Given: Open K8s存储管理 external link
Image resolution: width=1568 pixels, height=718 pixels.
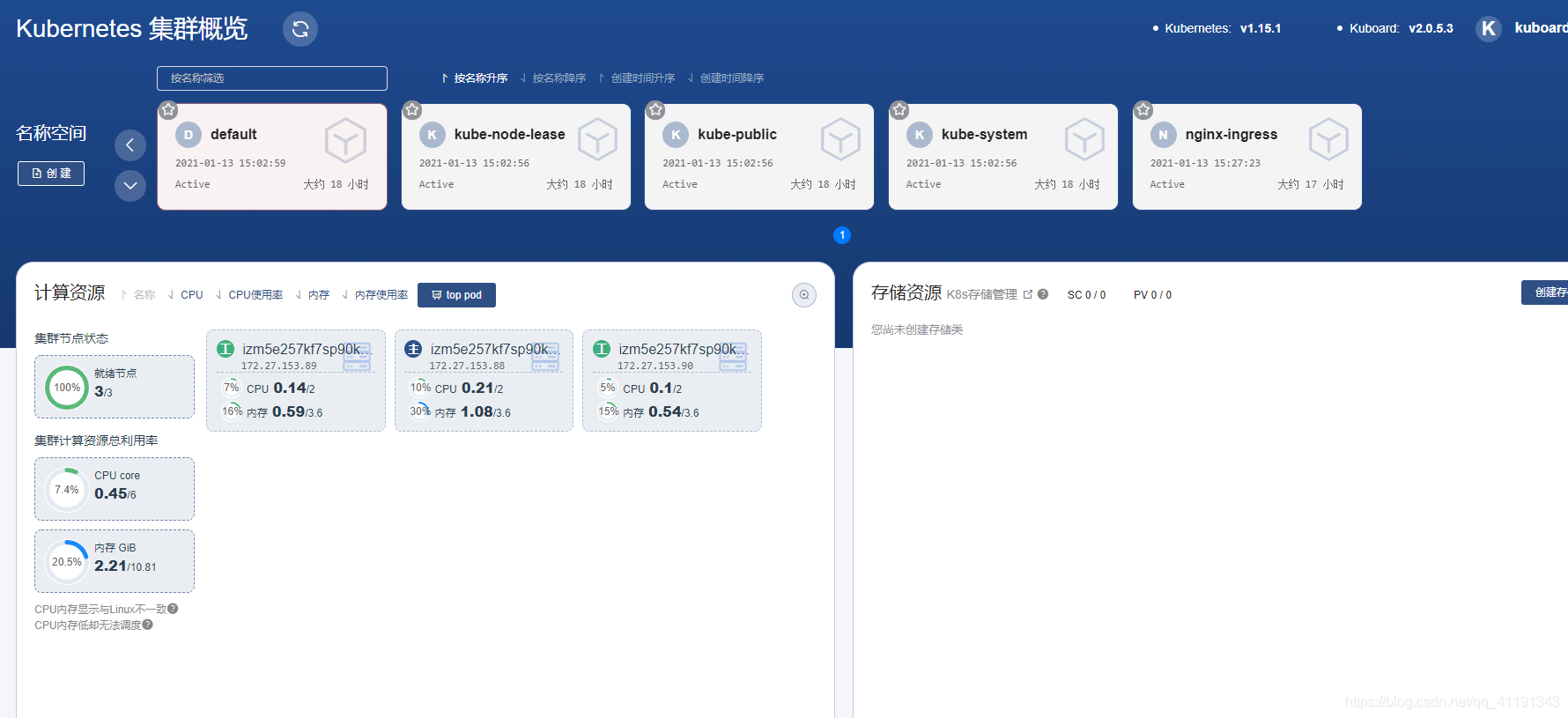Looking at the screenshot, I should [1028, 294].
